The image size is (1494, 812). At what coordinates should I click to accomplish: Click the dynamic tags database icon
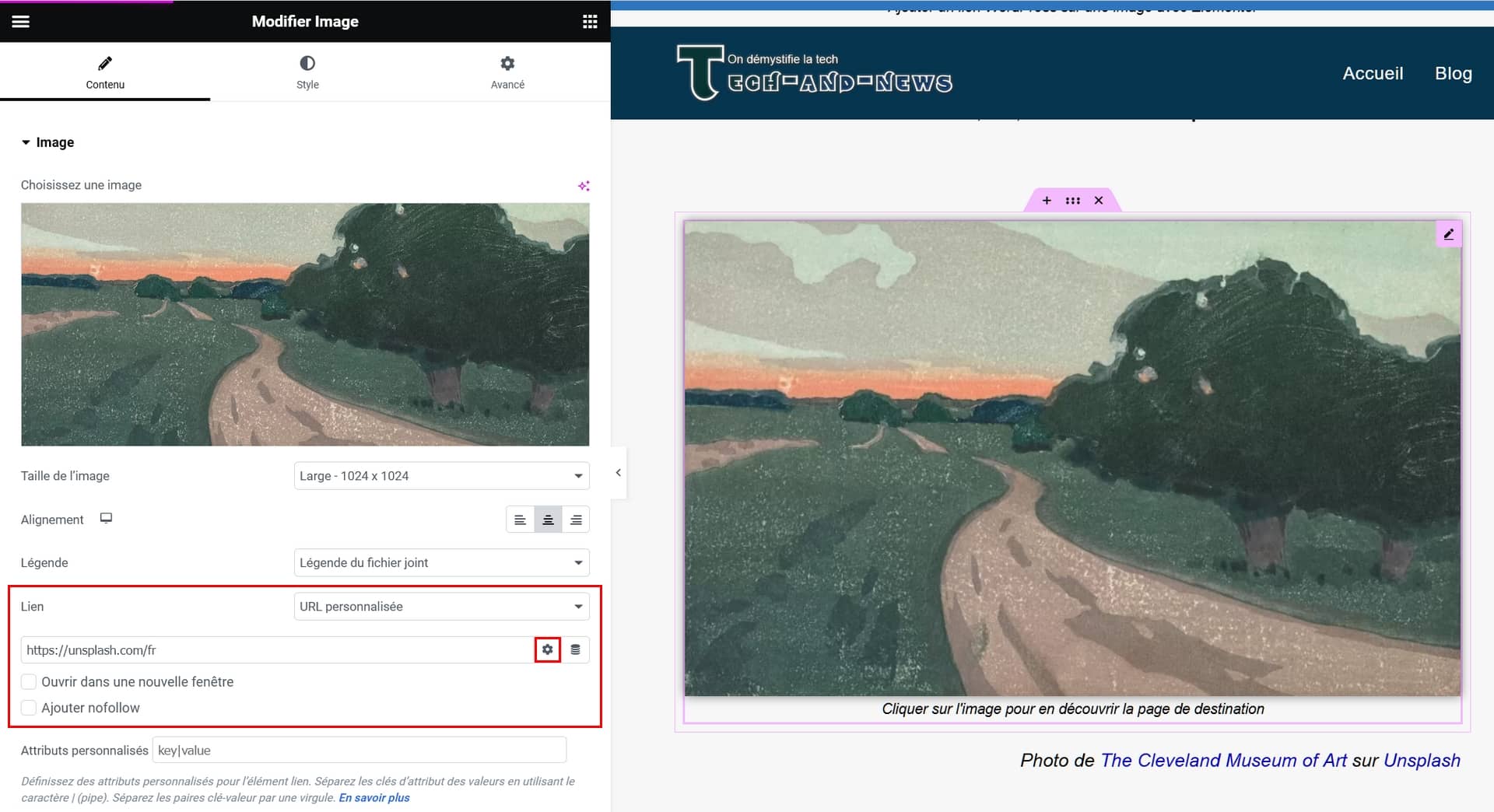coord(575,649)
